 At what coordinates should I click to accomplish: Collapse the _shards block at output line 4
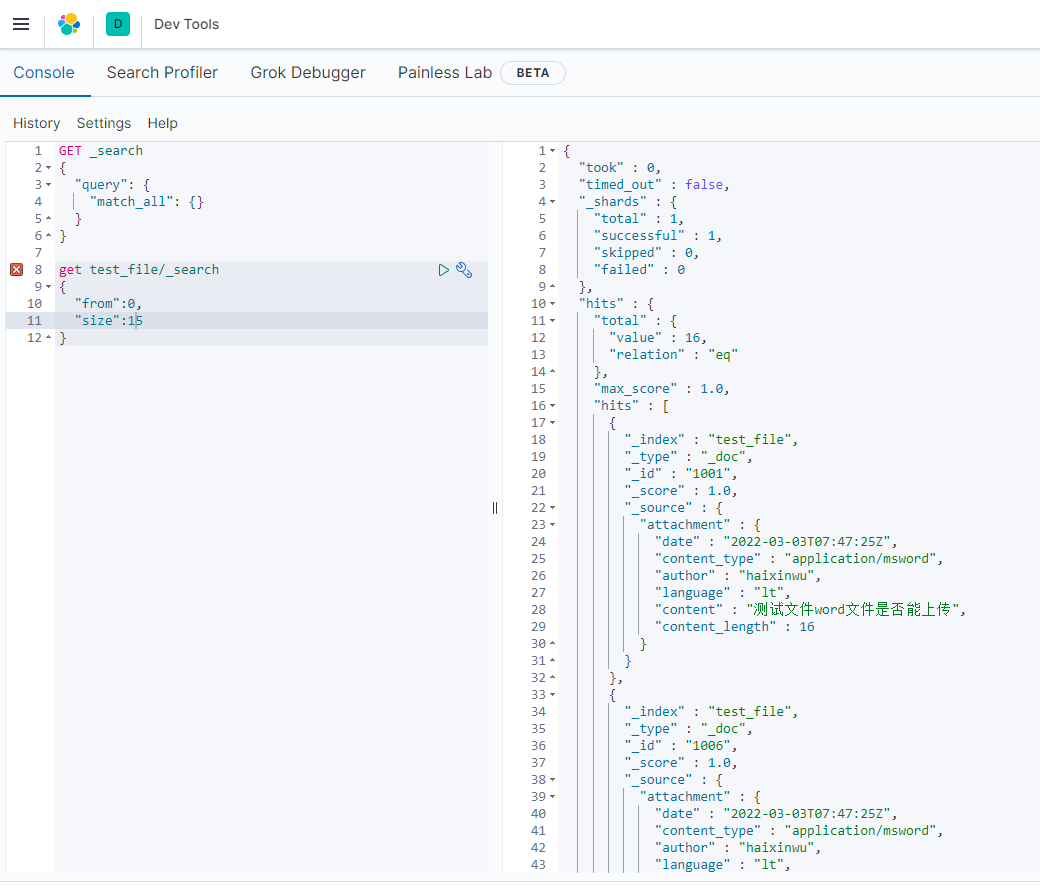552,202
